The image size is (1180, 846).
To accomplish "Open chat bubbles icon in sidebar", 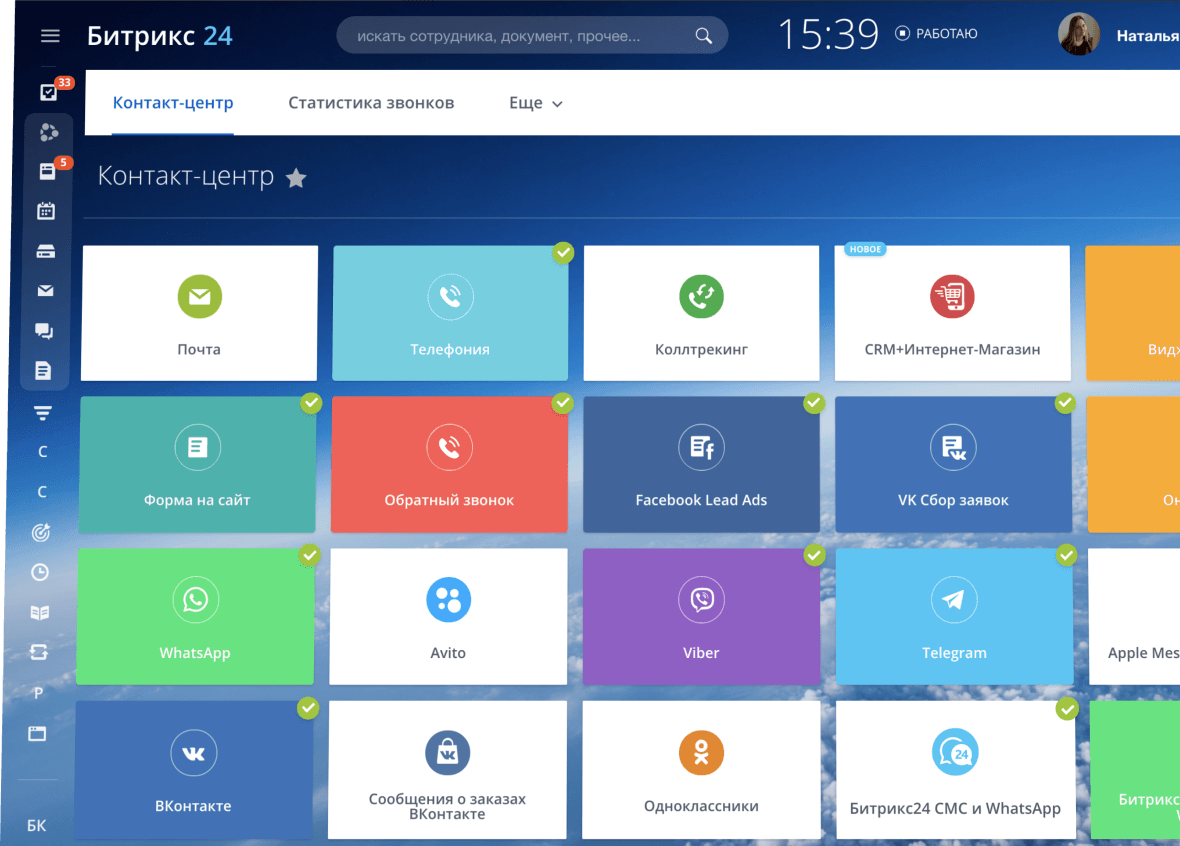I will (x=45, y=331).
